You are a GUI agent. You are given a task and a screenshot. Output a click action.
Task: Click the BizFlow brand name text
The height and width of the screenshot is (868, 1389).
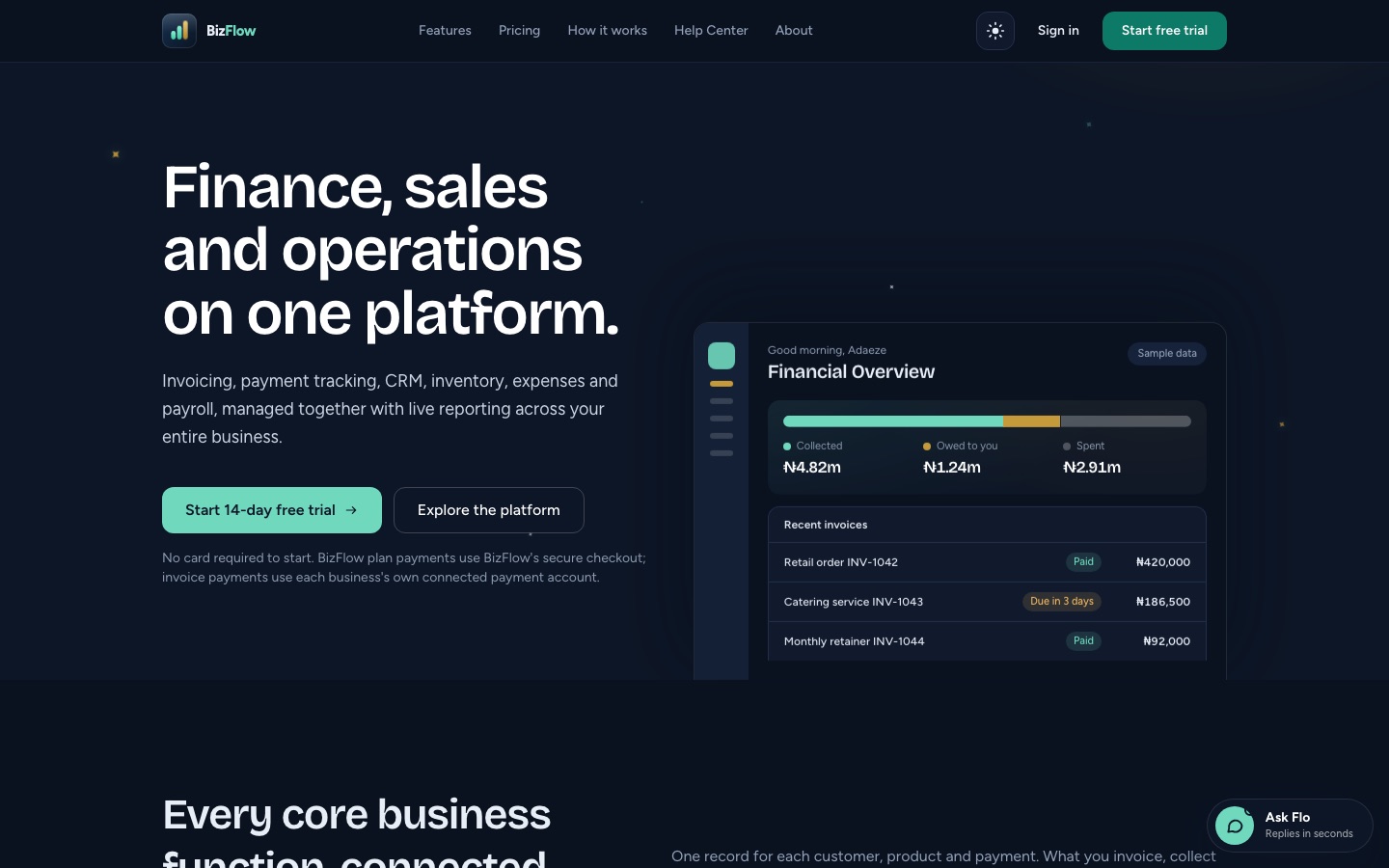click(231, 31)
